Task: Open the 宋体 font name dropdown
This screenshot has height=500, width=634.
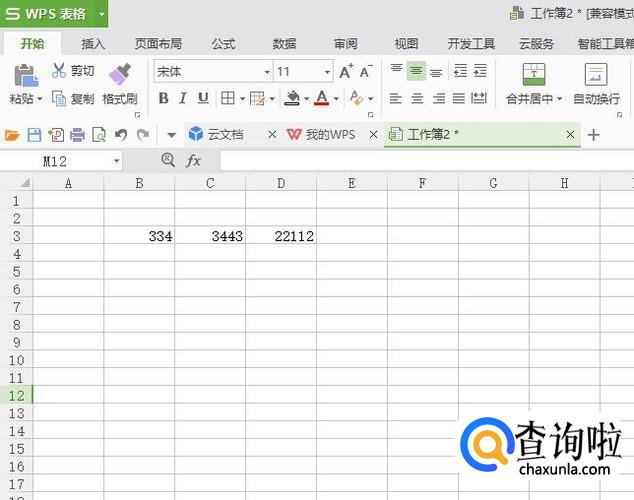Action: 267,72
